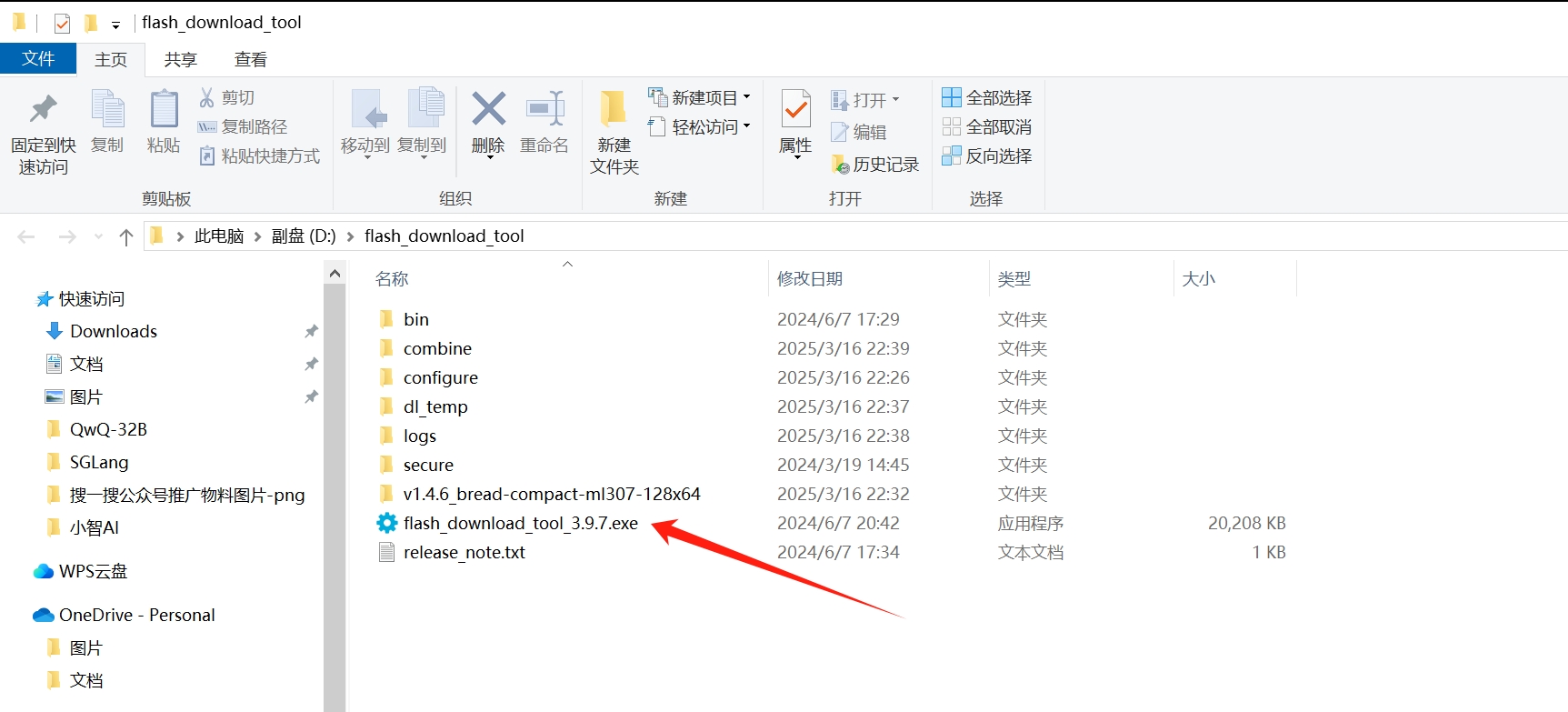This screenshot has height=712, width=1568.
Task: Click Select none (全部取消)
Action: pos(987,126)
